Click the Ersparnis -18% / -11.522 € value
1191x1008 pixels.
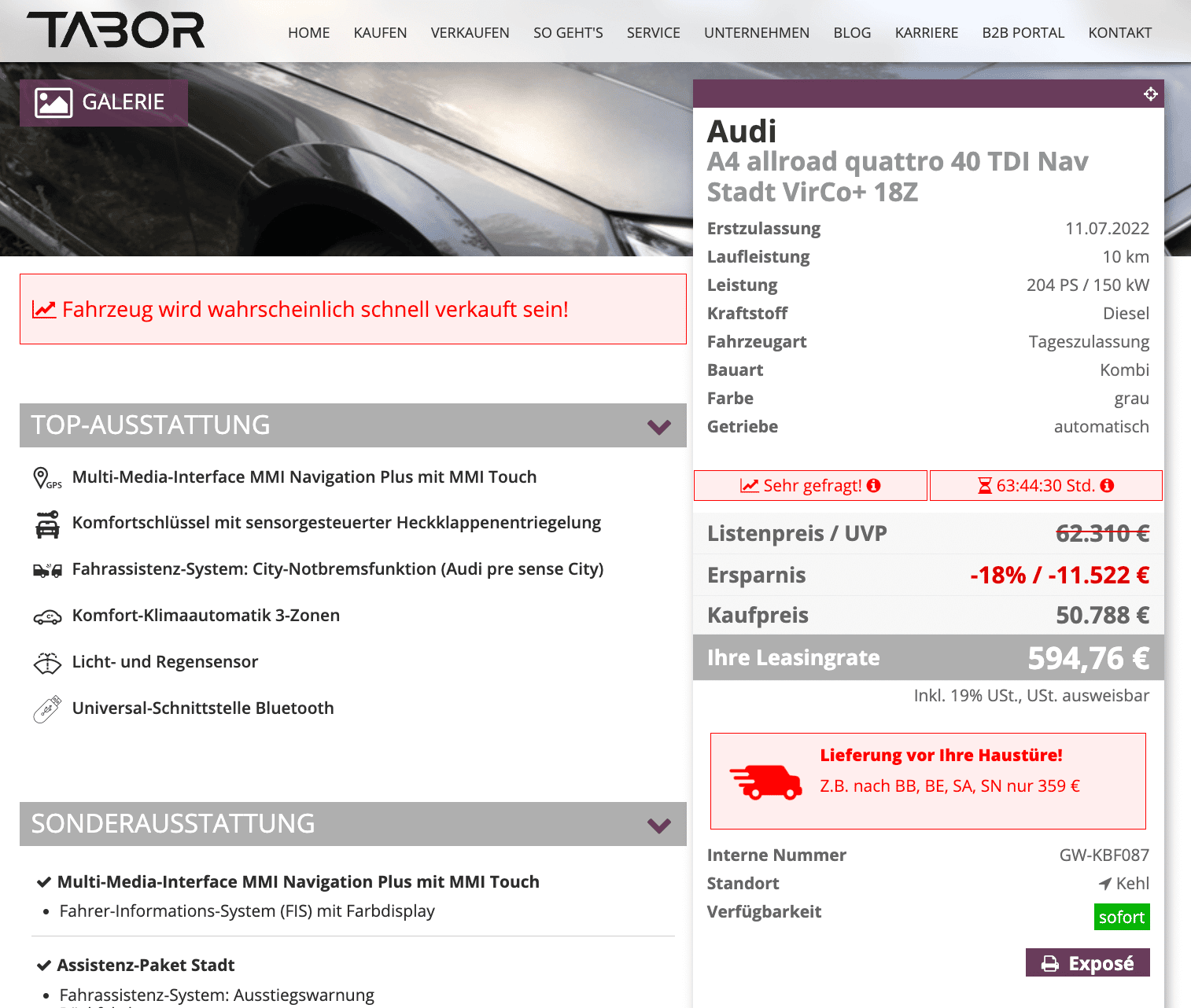click(x=1060, y=575)
